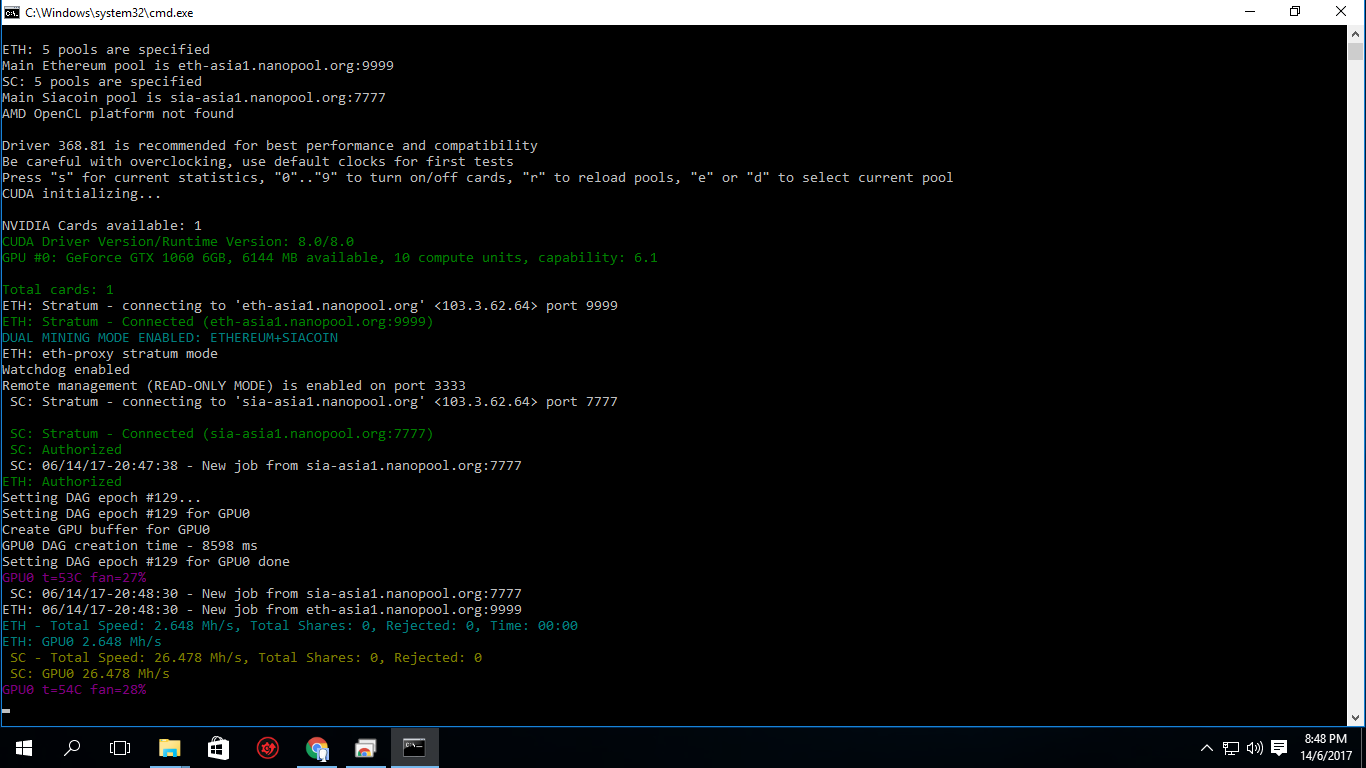Click 'Main Siacoin pool is sia-asia1' line
The height and width of the screenshot is (768, 1366).
pyautogui.click(x=194, y=98)
